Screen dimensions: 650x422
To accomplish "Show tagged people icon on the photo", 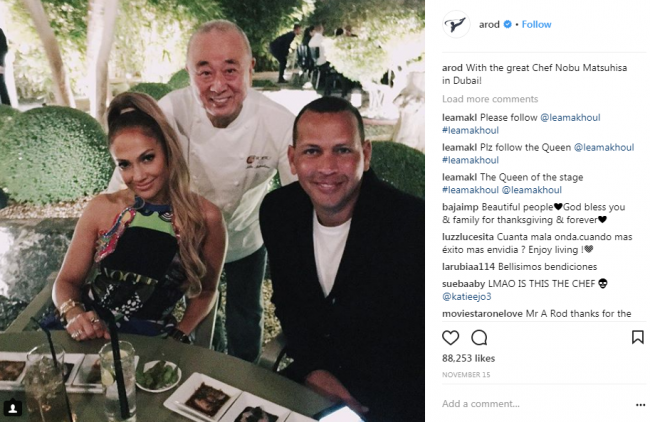I will pos(13,408).
